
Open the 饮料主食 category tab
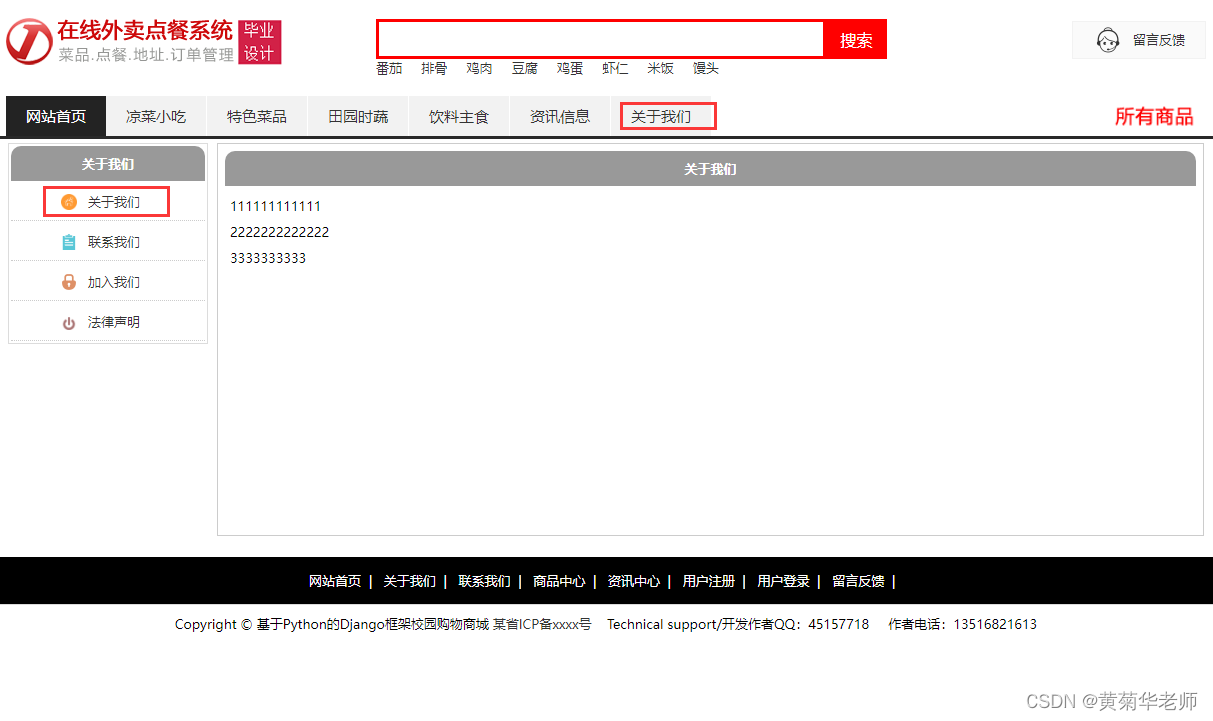point(459,117)
